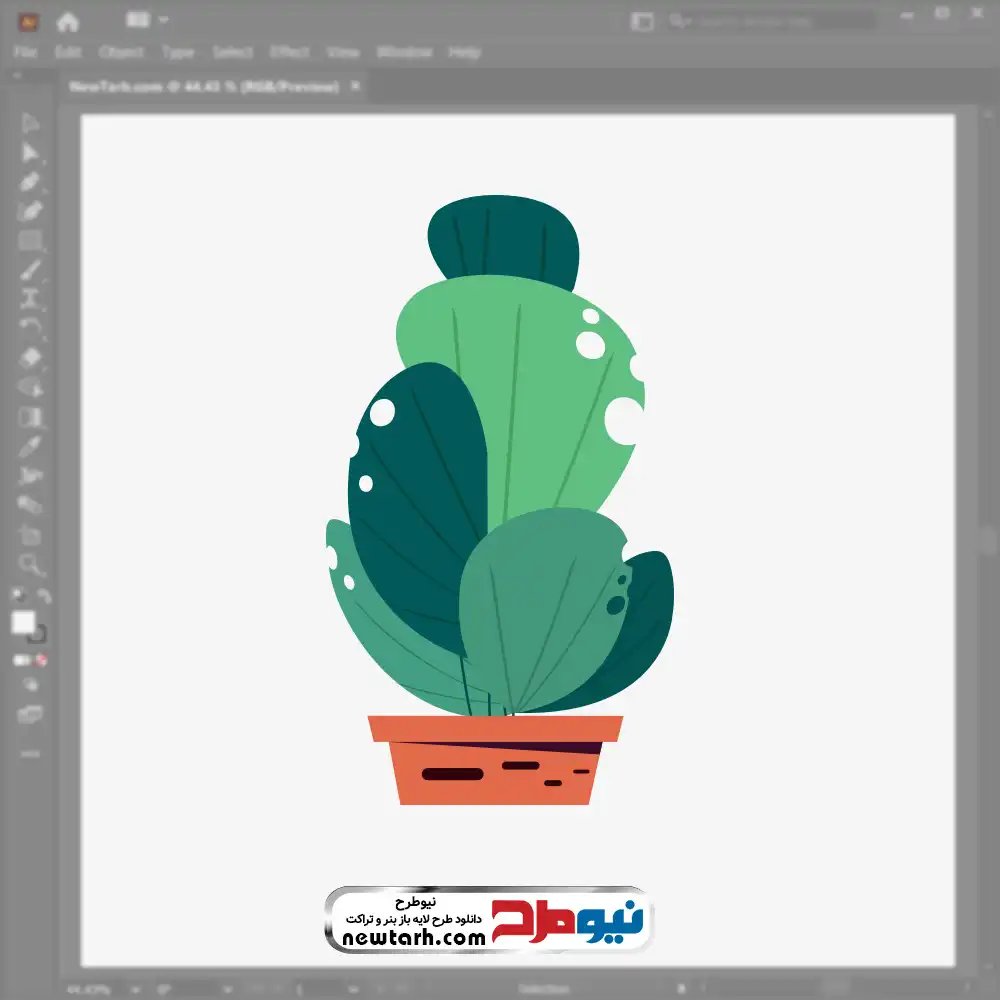The width and height of the screenshot is (1000, 1000).
Task: Select the Type tool
Action: pyautogui.click(x=30, y=298)
